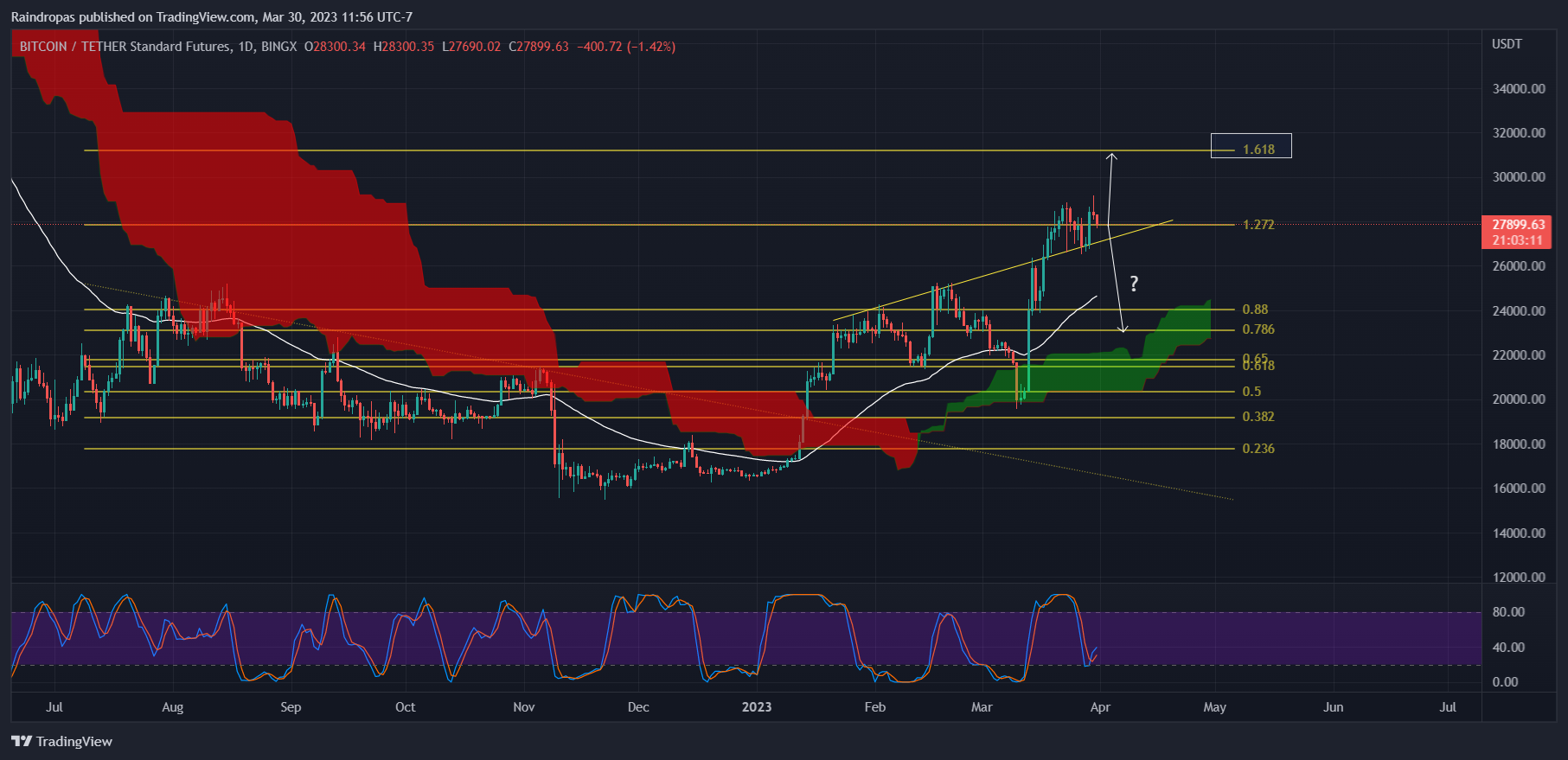Select the 0.5 Fibonacci level label
The image size is (1568, 760).
(x=1251, y=392)
